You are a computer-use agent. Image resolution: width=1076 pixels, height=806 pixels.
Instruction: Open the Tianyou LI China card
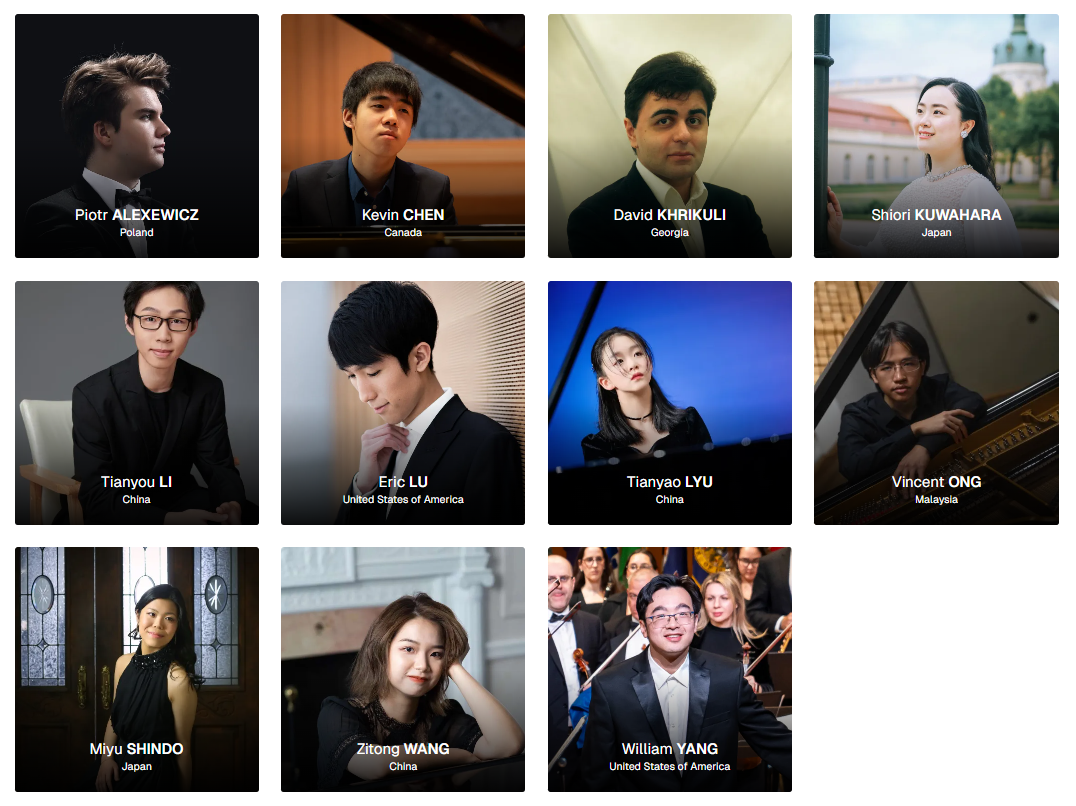coord(137,403)
